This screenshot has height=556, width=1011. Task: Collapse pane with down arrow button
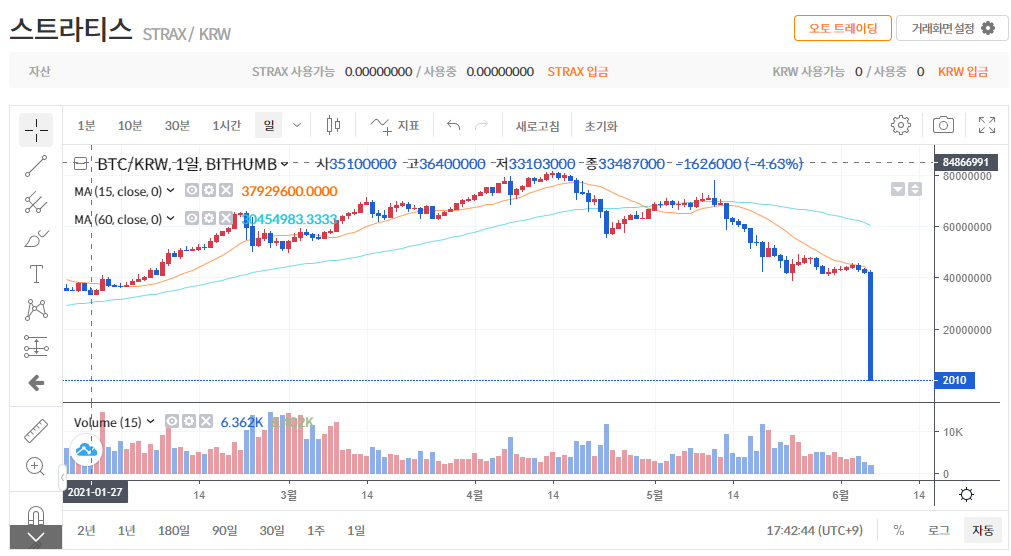[x=898, y=189]
